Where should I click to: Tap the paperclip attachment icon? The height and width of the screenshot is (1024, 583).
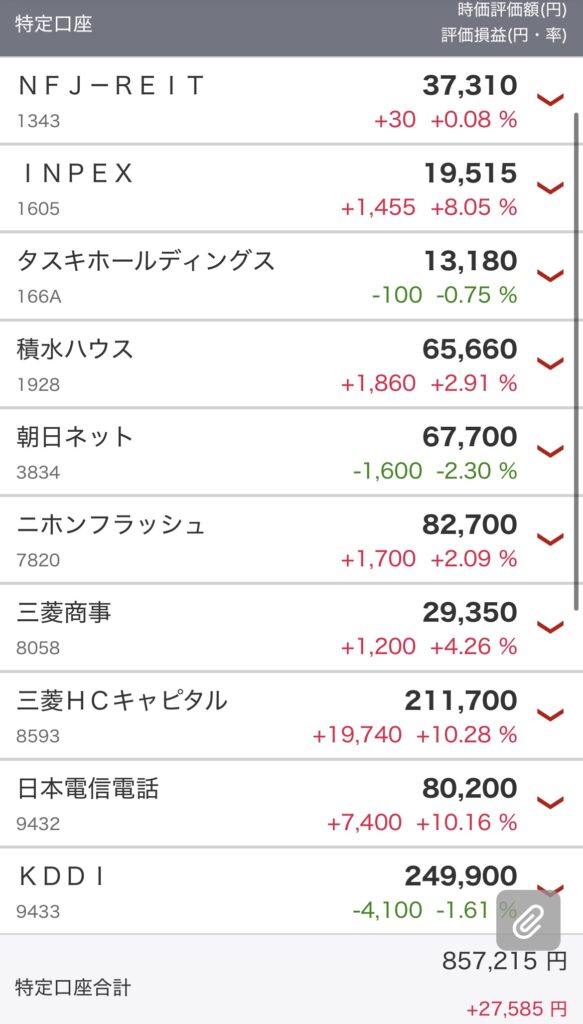(x=528, y=921)
